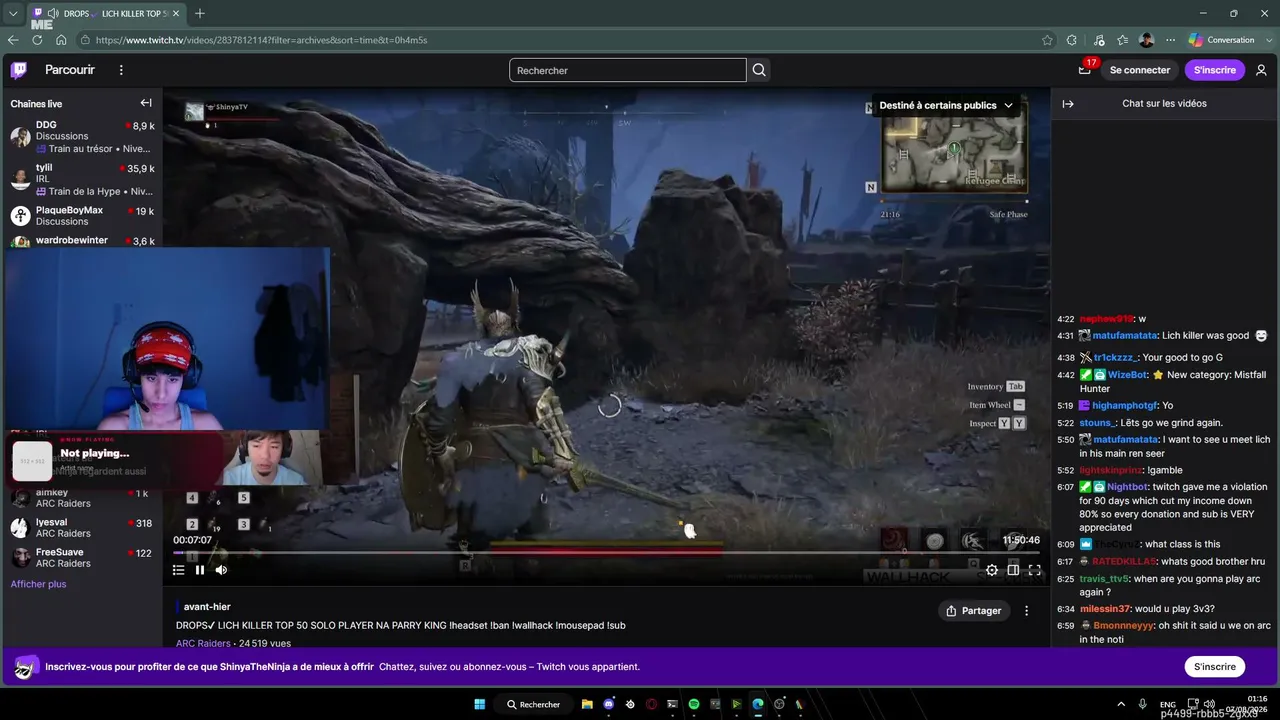Open the browser profile avatar
Screen dimensions: 1280x720
pos(1147,40)
